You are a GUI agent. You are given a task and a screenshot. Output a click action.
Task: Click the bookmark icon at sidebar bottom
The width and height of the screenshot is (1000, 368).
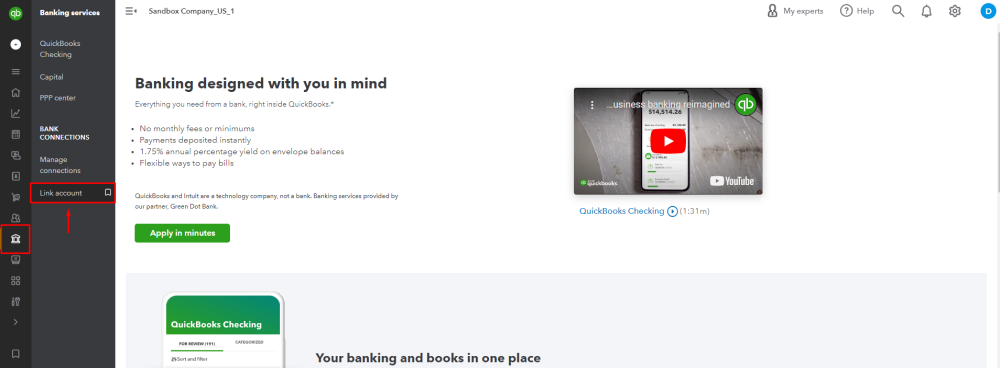[16, 353]
